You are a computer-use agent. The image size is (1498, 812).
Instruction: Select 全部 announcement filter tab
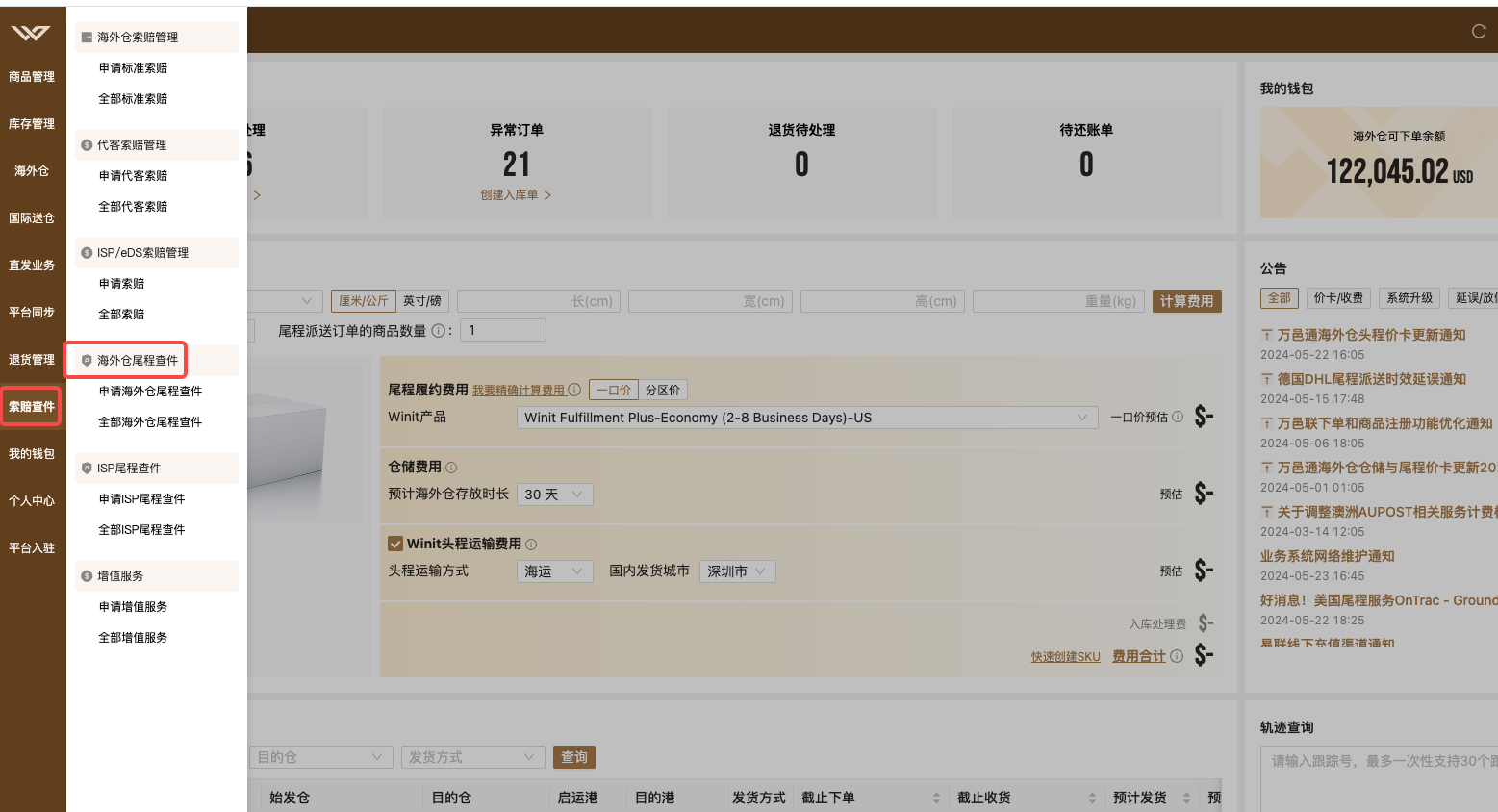tap(1280, 298)
